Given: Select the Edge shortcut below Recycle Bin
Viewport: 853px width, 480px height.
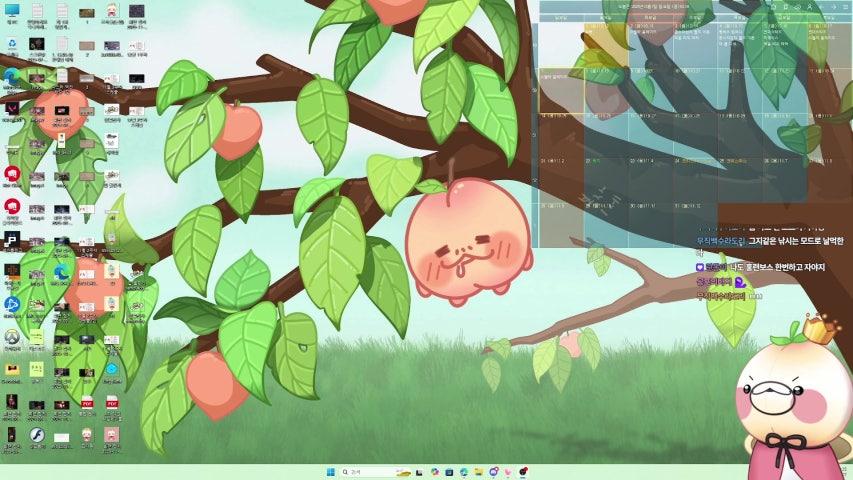Looking at the screenshot, I should coord(12,78).
